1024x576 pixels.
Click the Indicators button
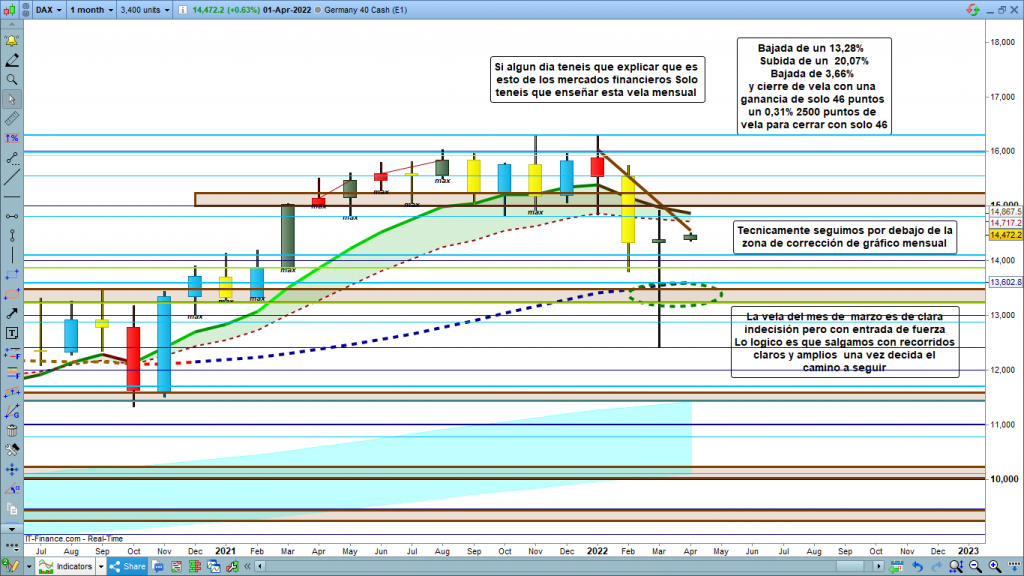click(x=66, y=567)
